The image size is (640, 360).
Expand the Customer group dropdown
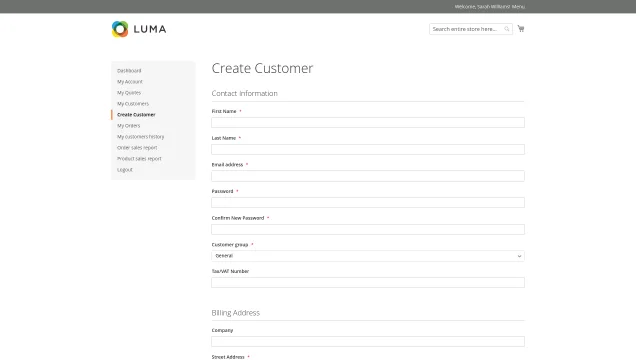368,256
